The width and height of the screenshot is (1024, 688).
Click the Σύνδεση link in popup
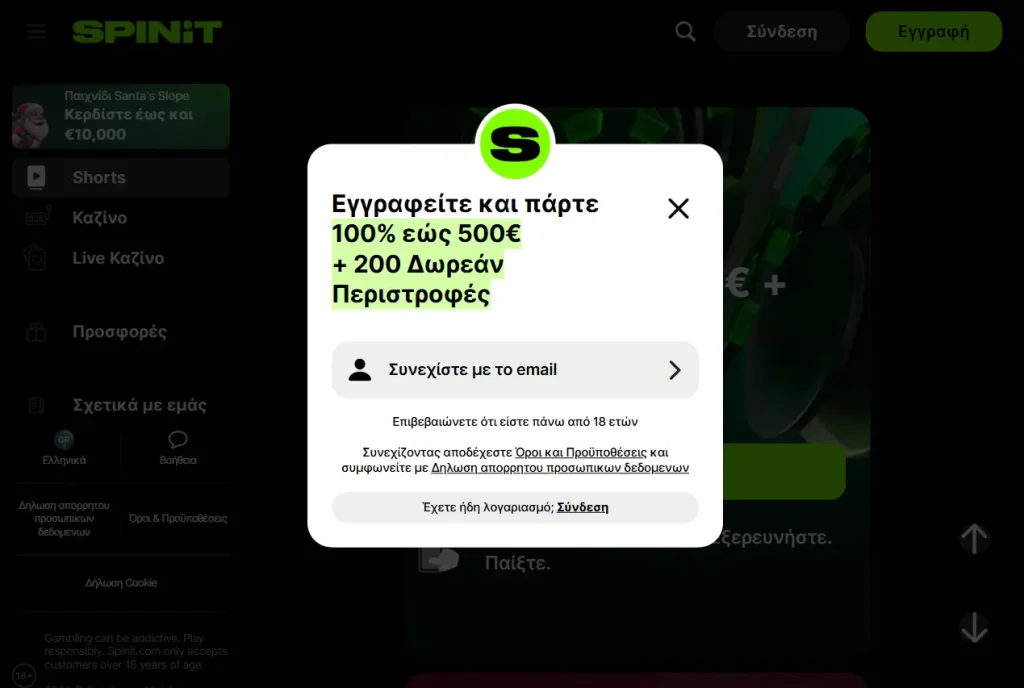[x=583, y=507]
